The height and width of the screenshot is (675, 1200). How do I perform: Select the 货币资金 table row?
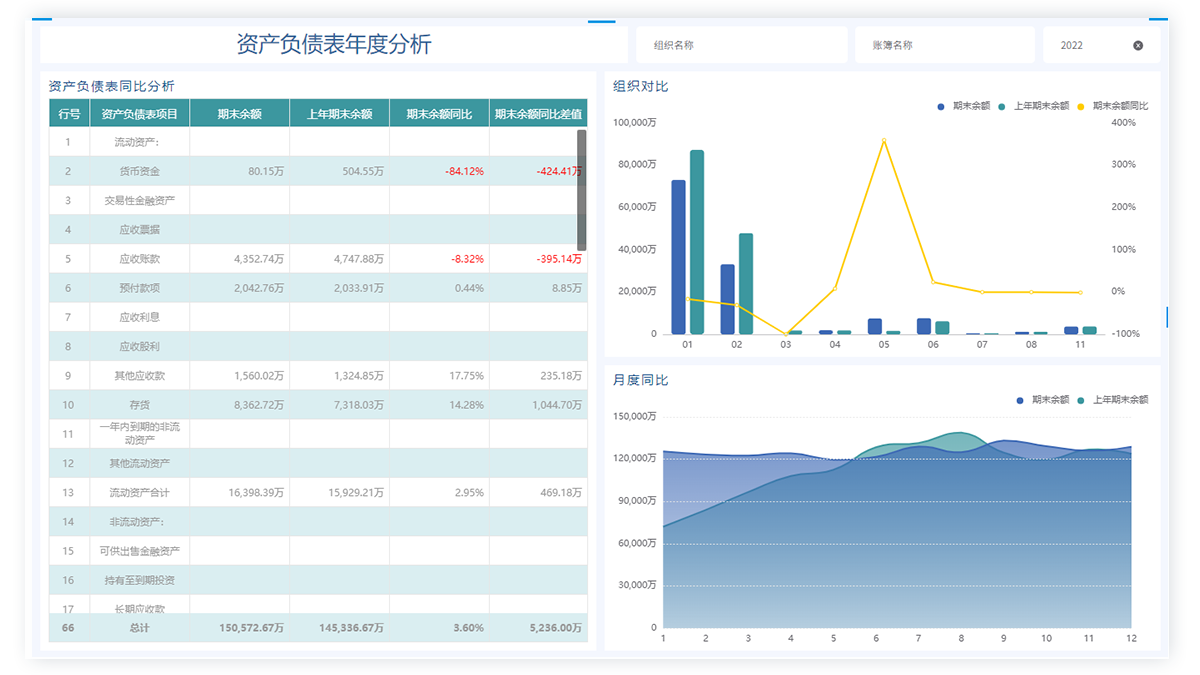point(139,172)
